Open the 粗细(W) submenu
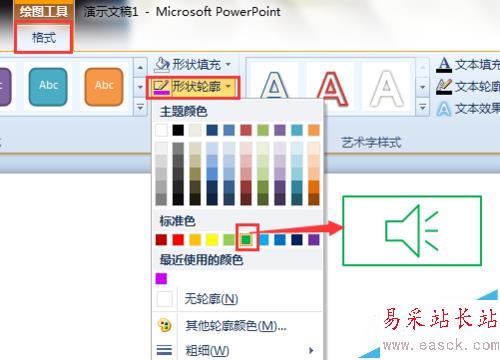 click(x=237, y=350)
